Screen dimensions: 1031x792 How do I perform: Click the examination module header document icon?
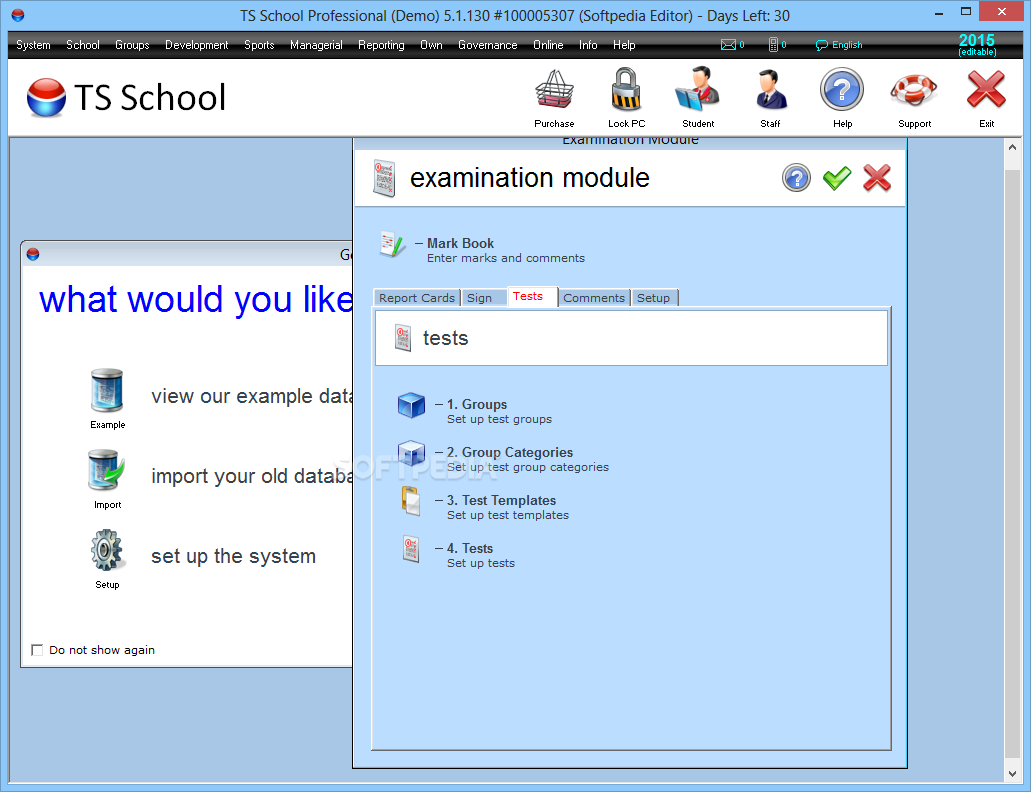pyautogui.click(x=384, y=178)
